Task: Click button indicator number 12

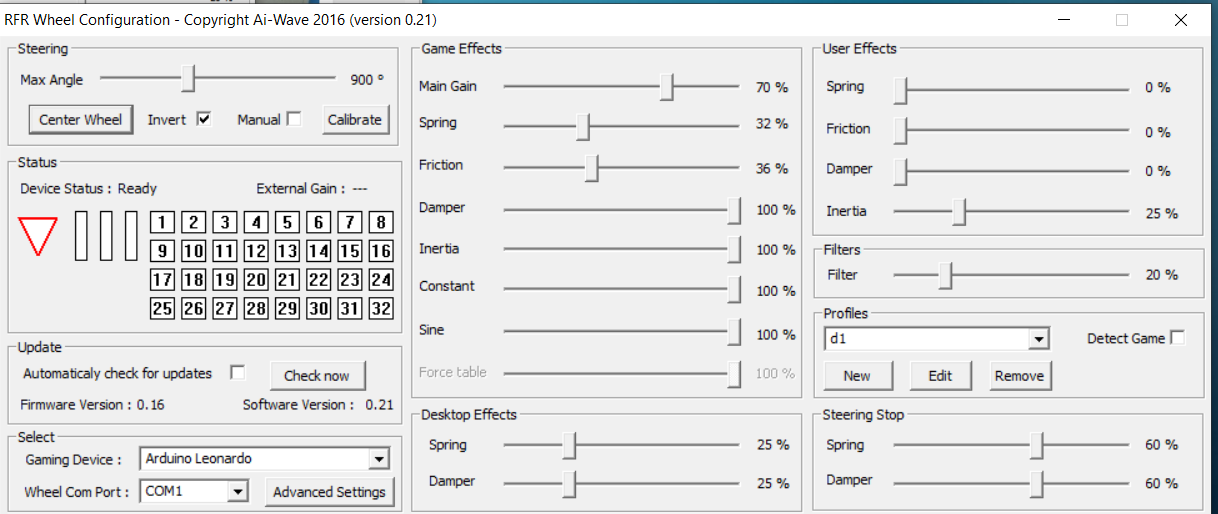Action: coord(256,252)
